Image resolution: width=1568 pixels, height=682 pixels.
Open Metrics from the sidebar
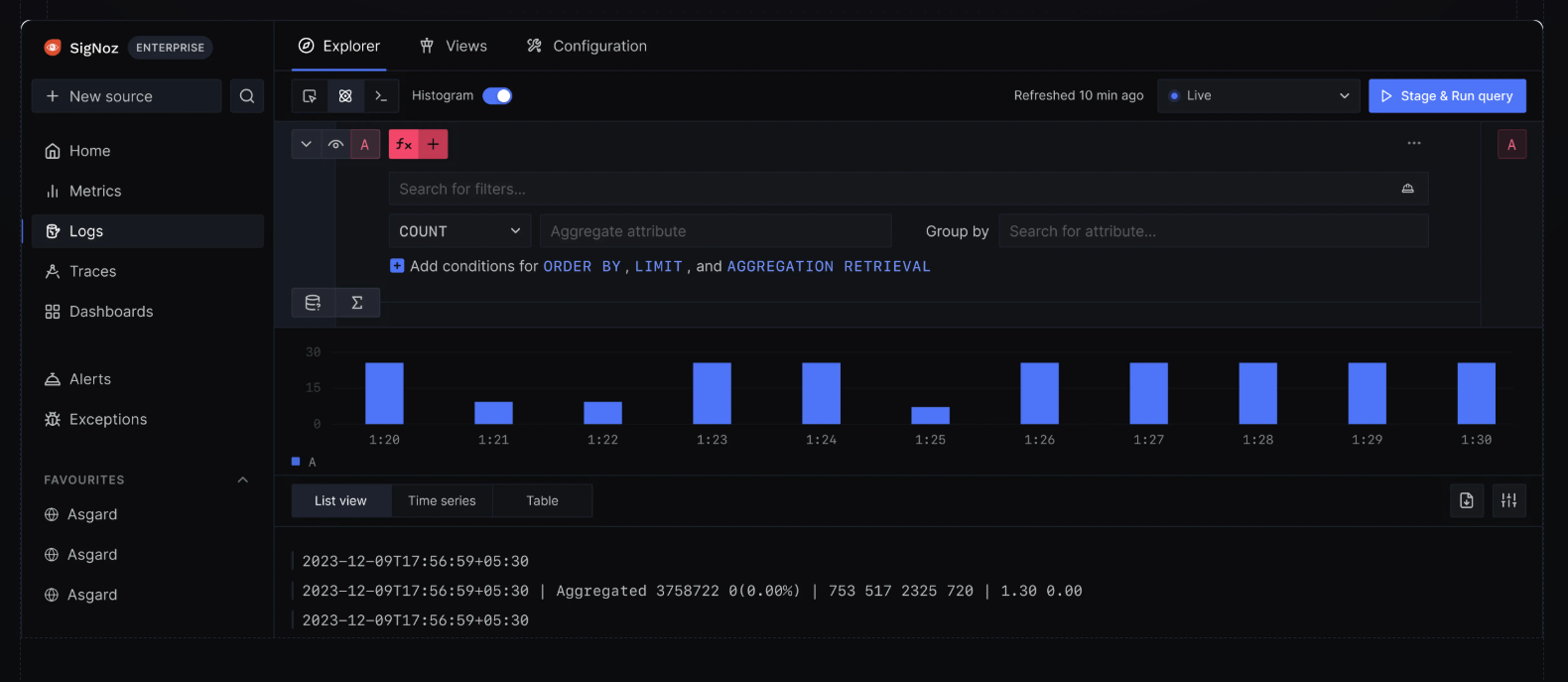pos(147,191)
